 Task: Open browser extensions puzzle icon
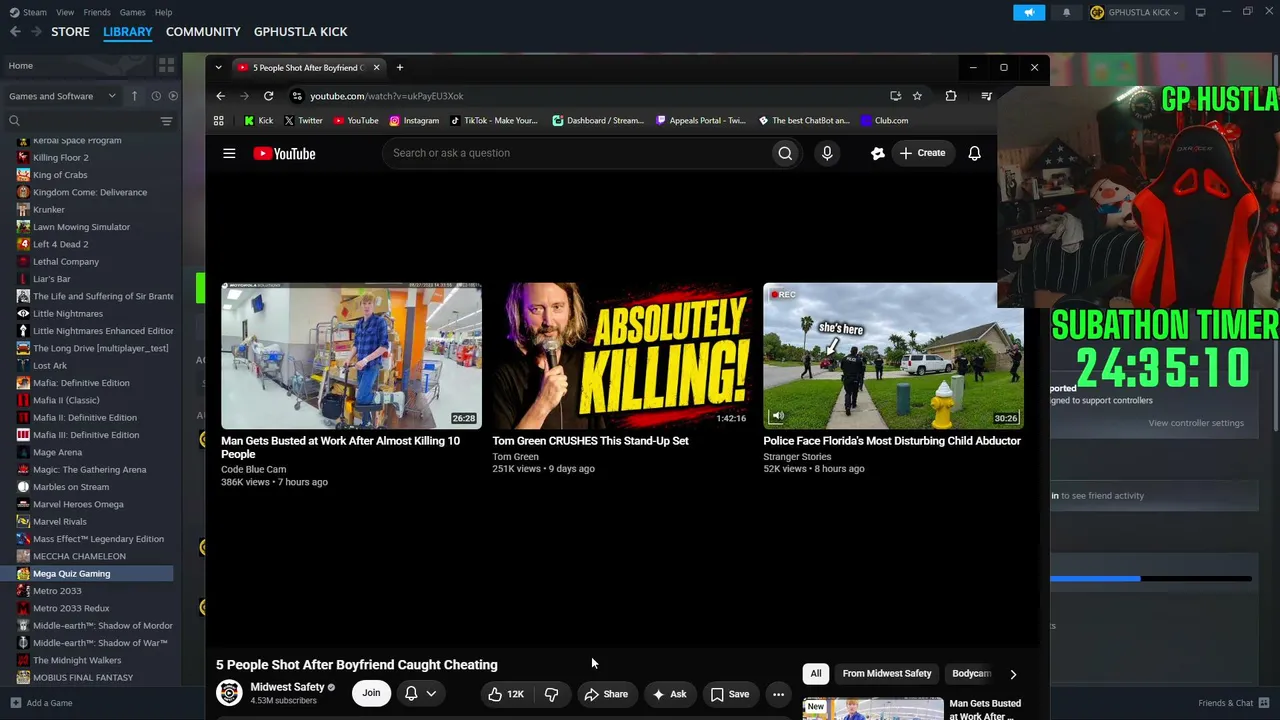point(951,96)
